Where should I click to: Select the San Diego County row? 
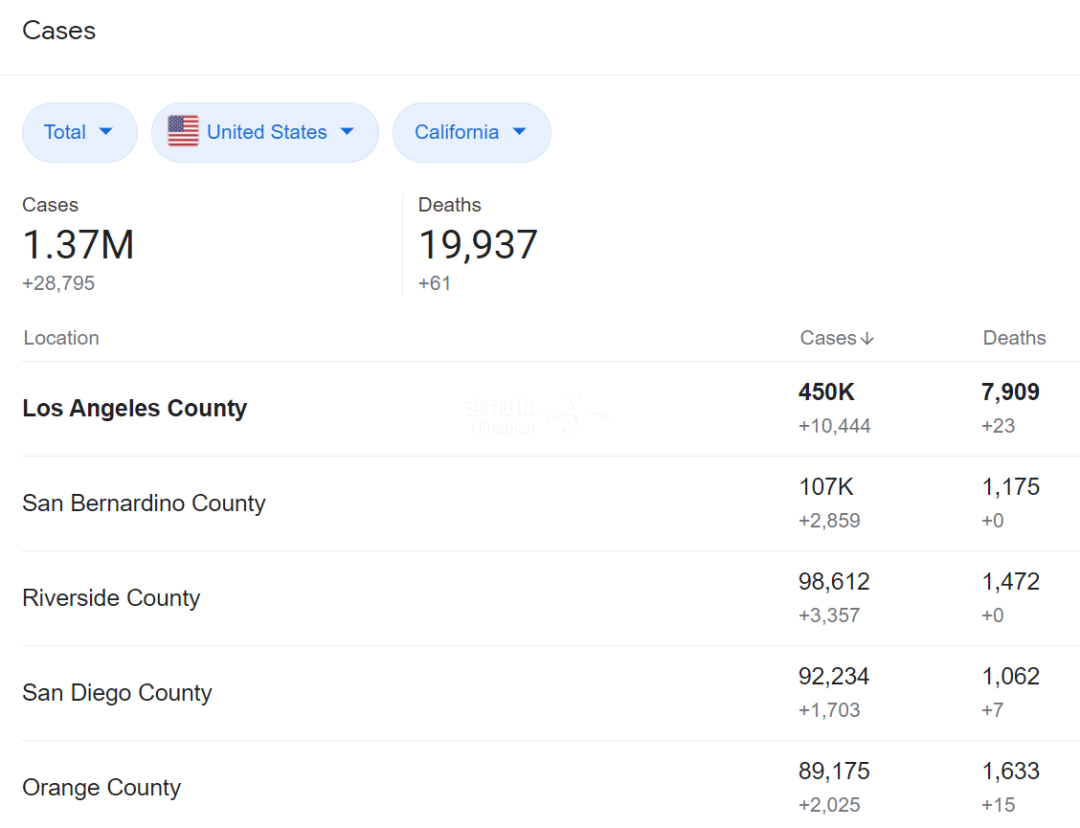[x=117, y=693]
